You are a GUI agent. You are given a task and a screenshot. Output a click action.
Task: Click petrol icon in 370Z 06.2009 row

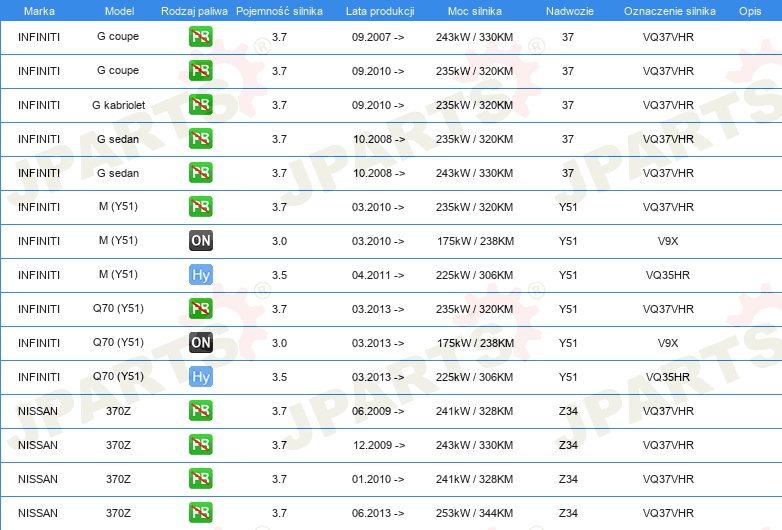click(200, 410)
